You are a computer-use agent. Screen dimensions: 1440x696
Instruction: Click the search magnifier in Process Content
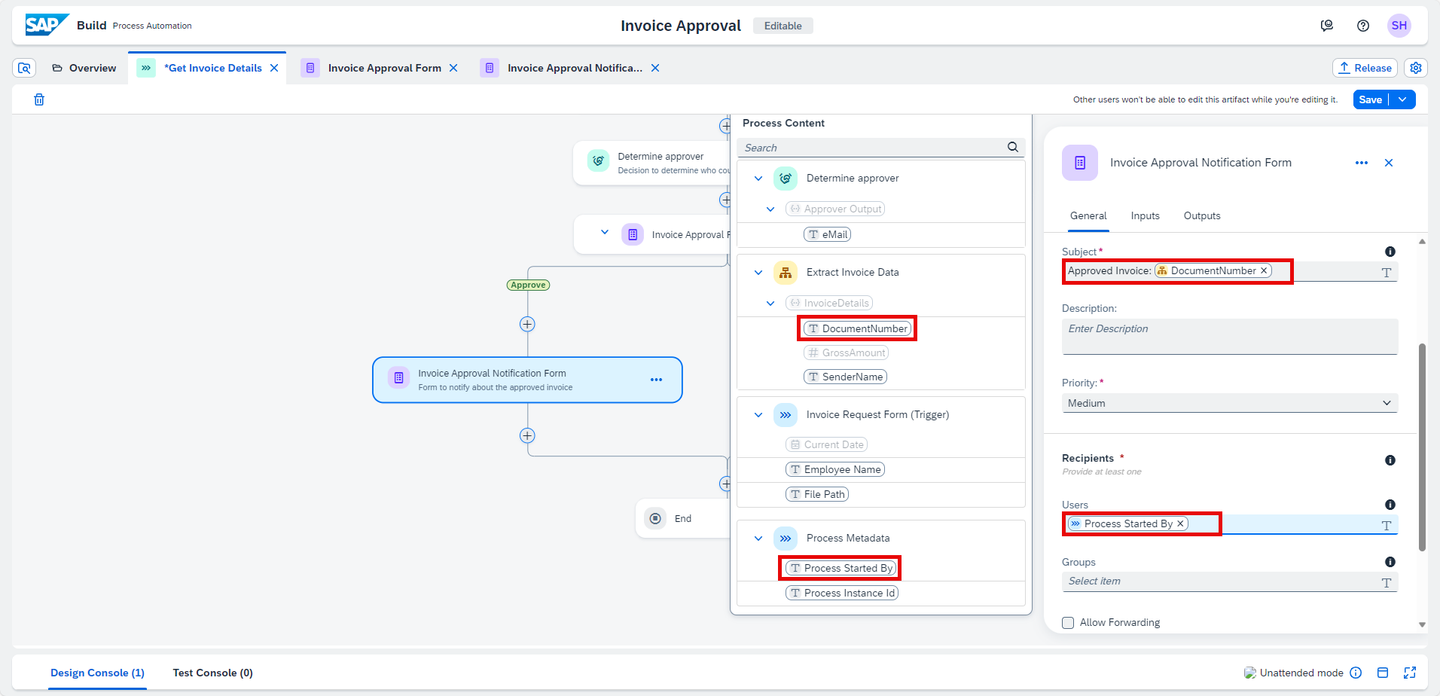tap(1013, 147)
